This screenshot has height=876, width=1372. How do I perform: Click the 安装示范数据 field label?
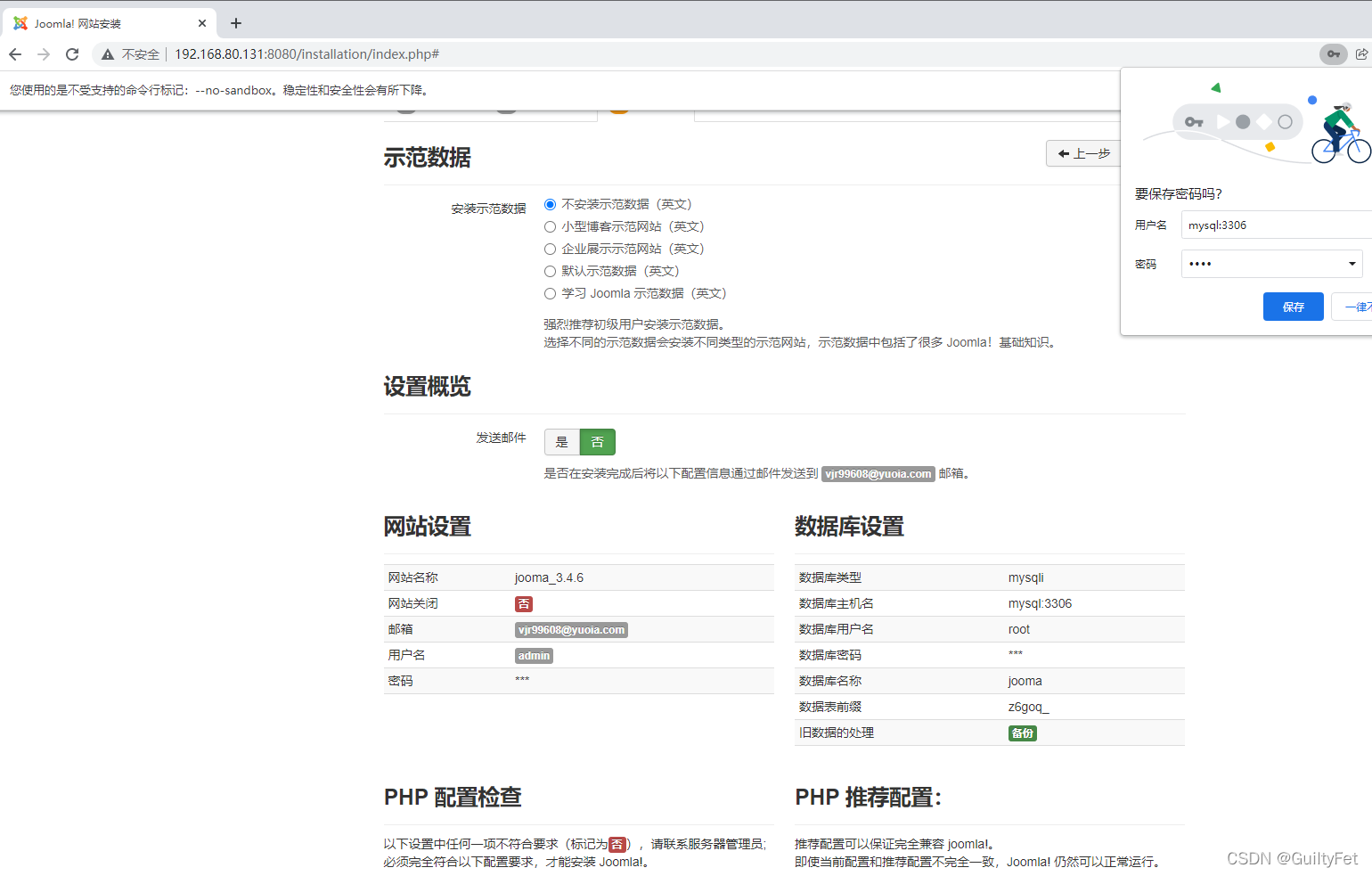[489, 209]
